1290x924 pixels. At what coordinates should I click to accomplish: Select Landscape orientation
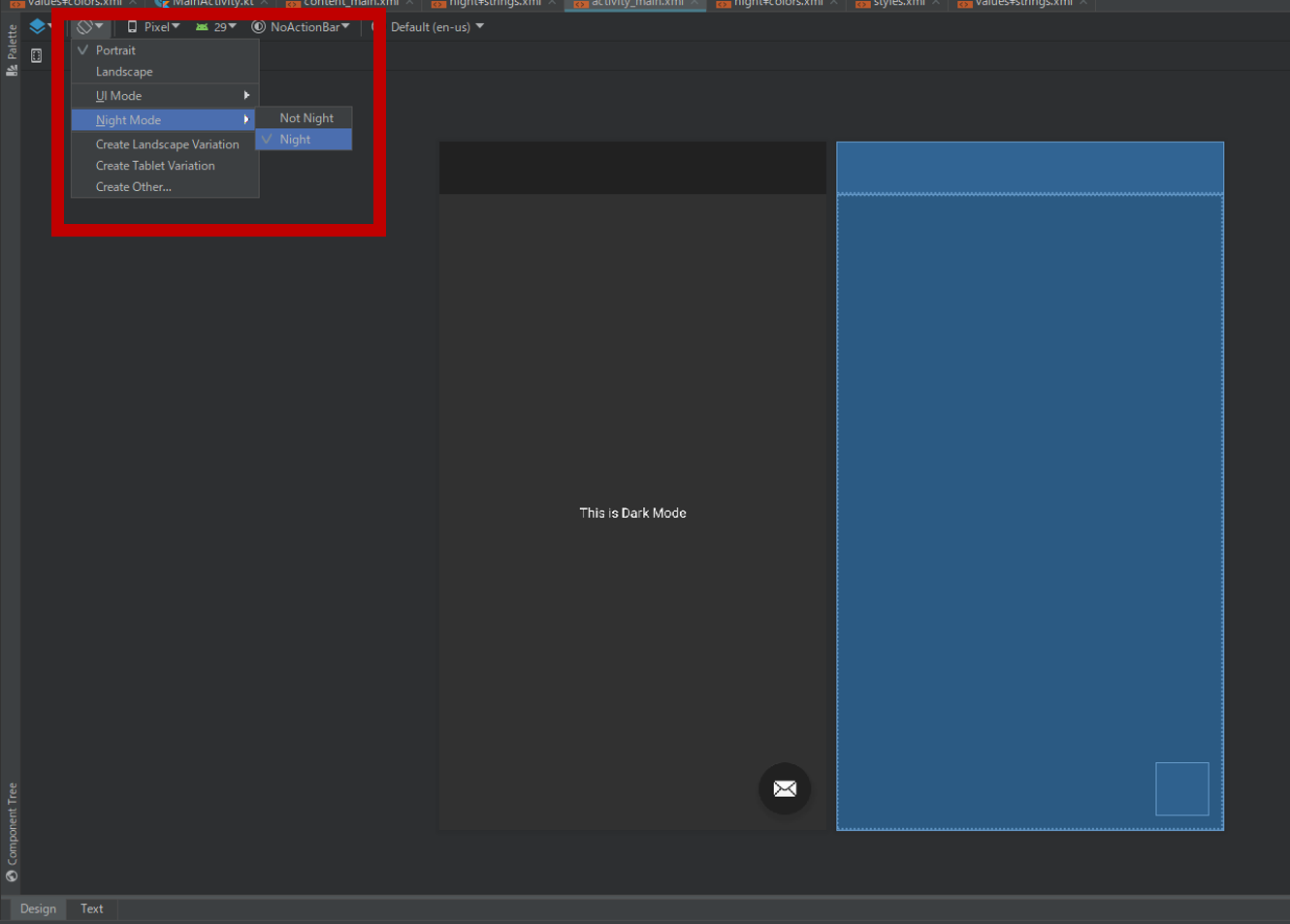point(165,72)
